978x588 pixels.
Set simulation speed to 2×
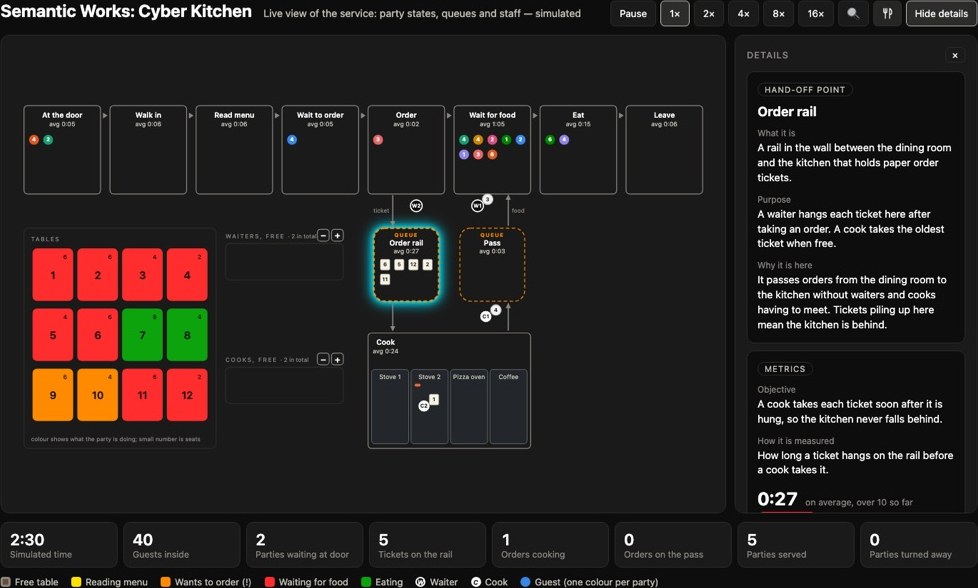pos(709,14)
